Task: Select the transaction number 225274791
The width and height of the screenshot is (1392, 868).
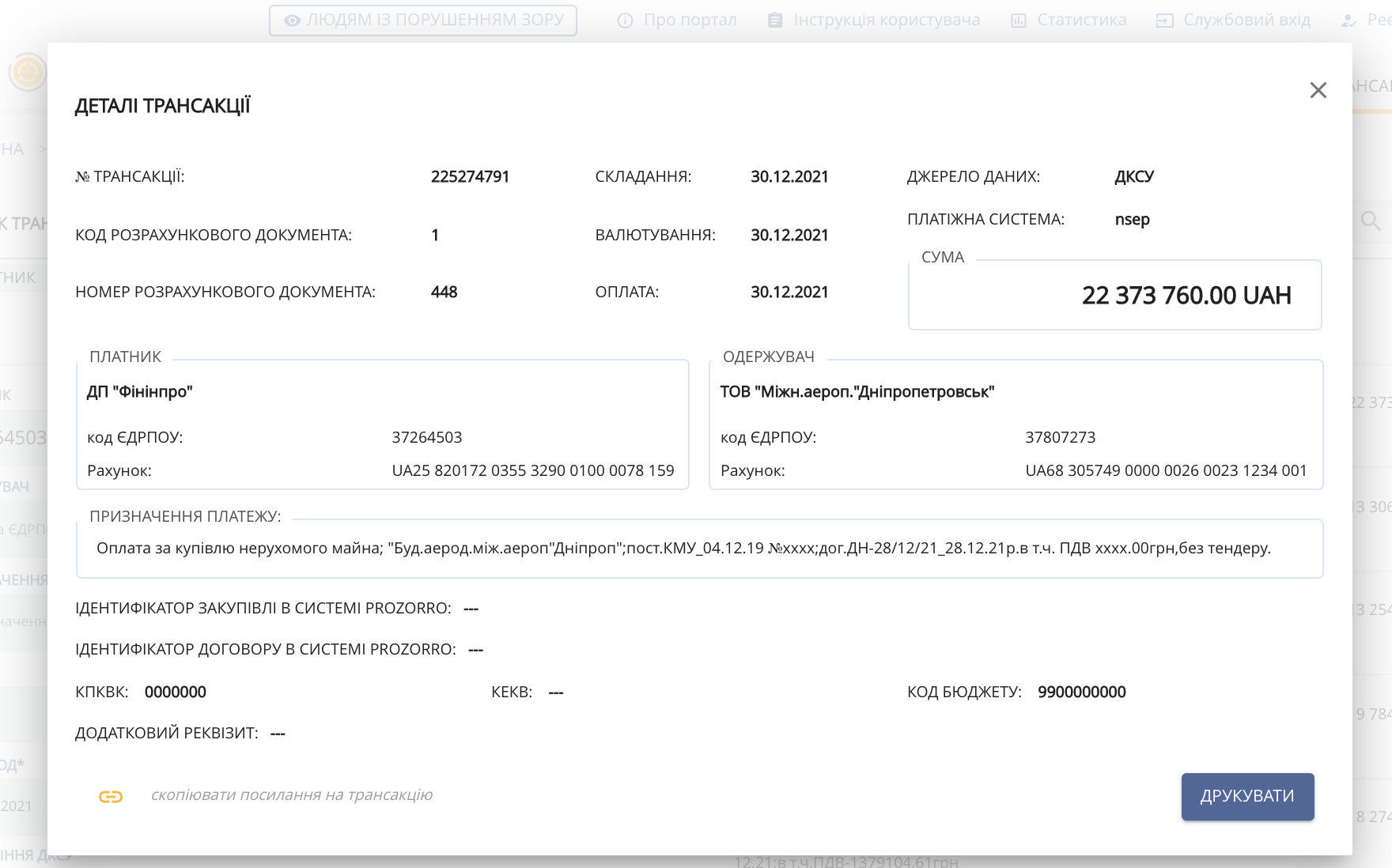Action: click(x=470, y=177)
